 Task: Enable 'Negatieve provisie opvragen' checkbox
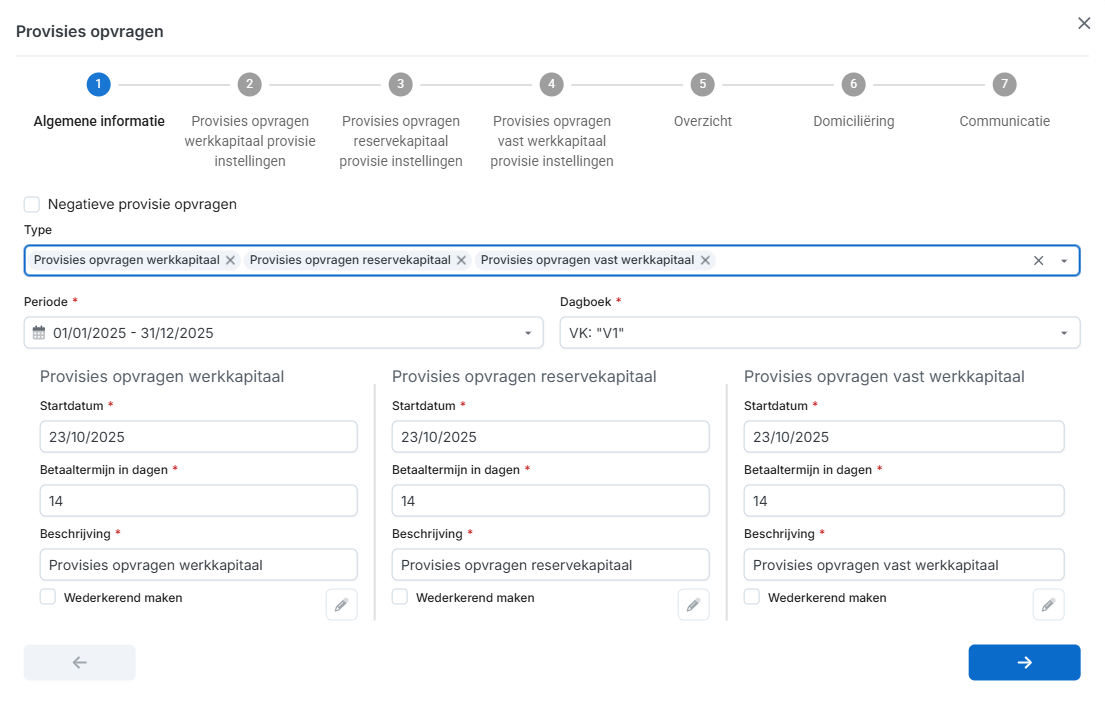(x=32, y=204)
